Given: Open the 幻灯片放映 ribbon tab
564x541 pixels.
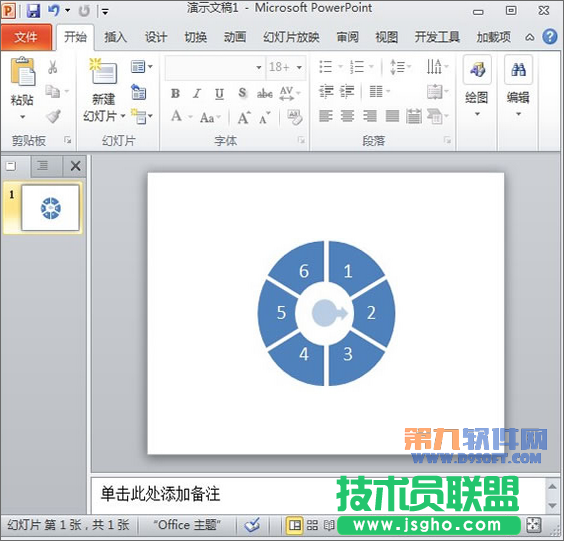Looking at the screenshot, I should [291, 37].
